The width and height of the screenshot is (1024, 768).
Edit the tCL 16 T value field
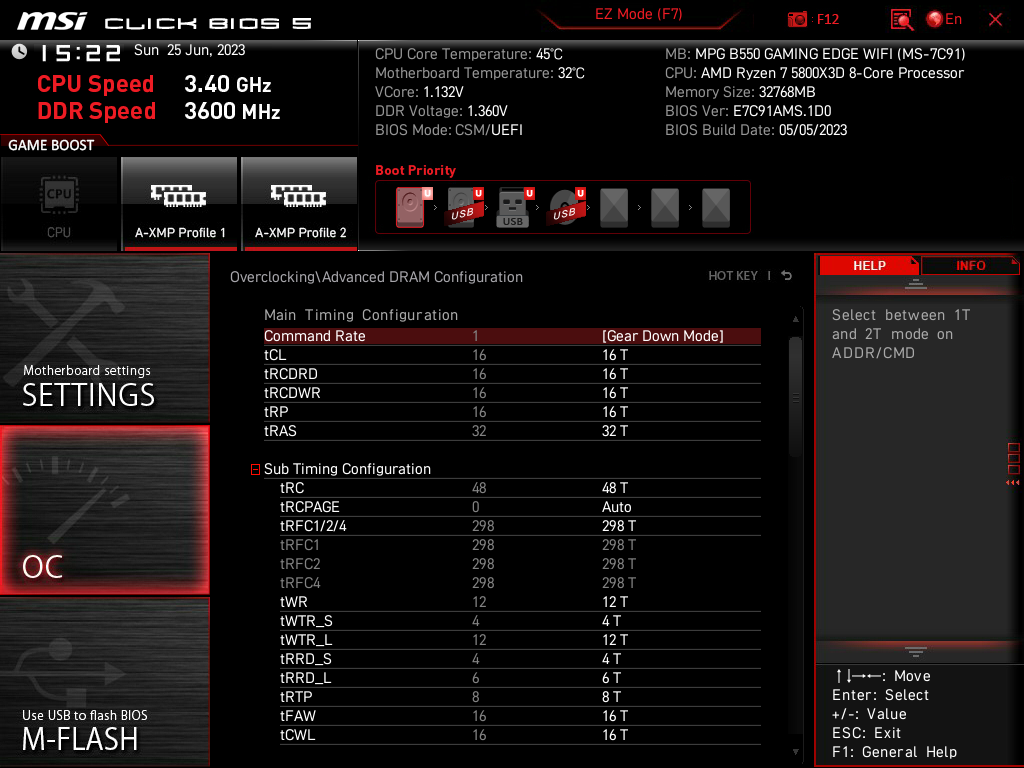(615, 355)
